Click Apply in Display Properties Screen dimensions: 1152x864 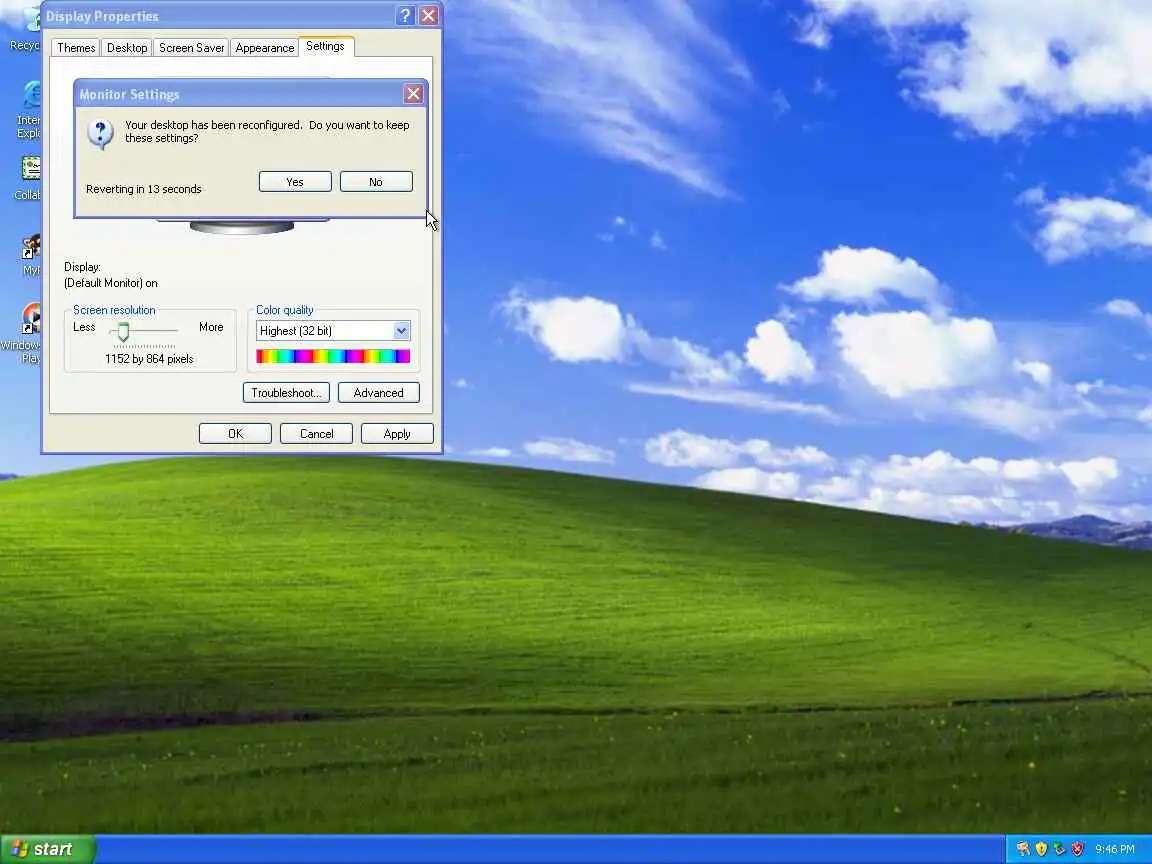(x=397, y=433)
